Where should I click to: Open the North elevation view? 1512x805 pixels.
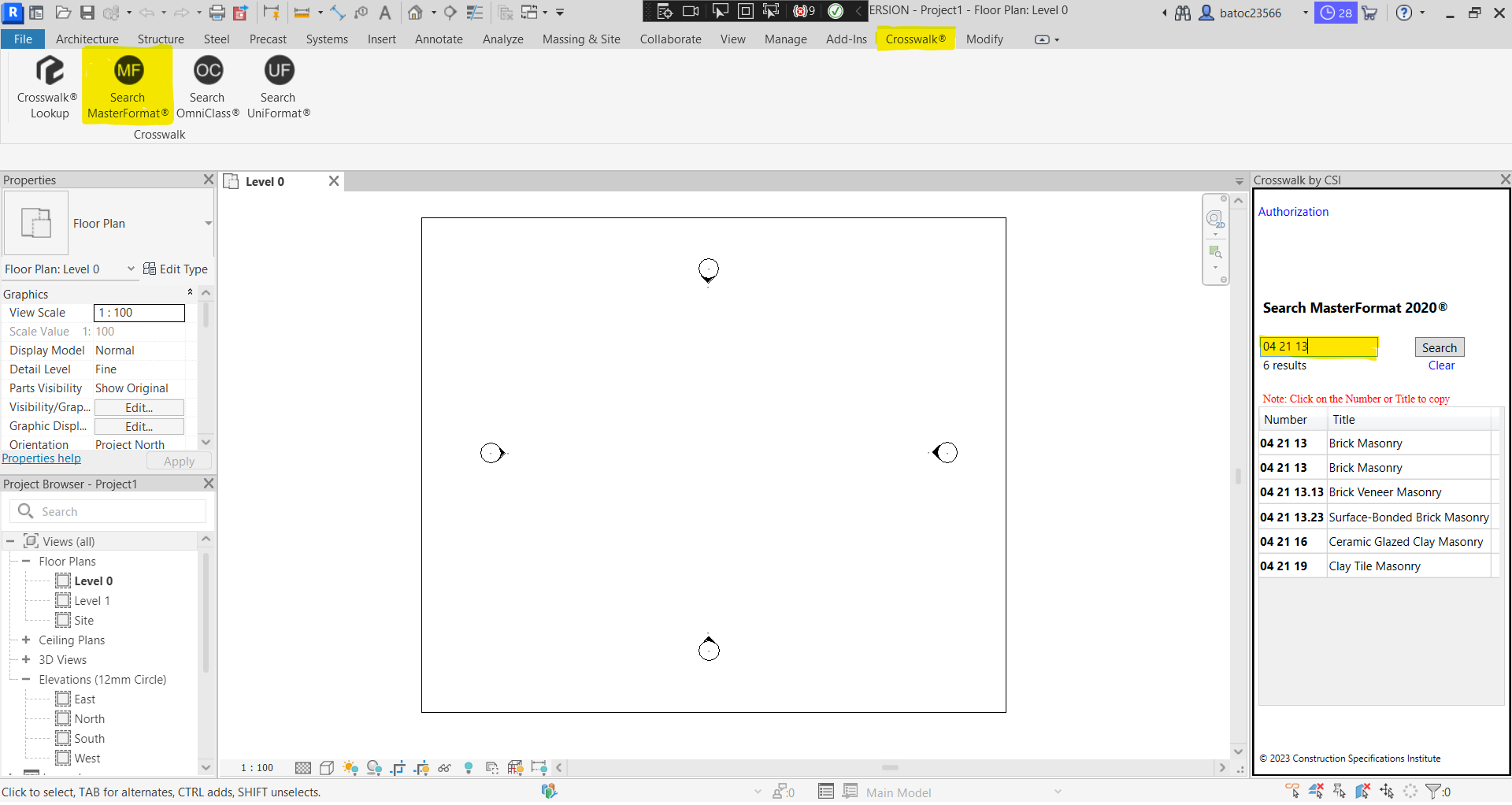[x=89, y=719]
